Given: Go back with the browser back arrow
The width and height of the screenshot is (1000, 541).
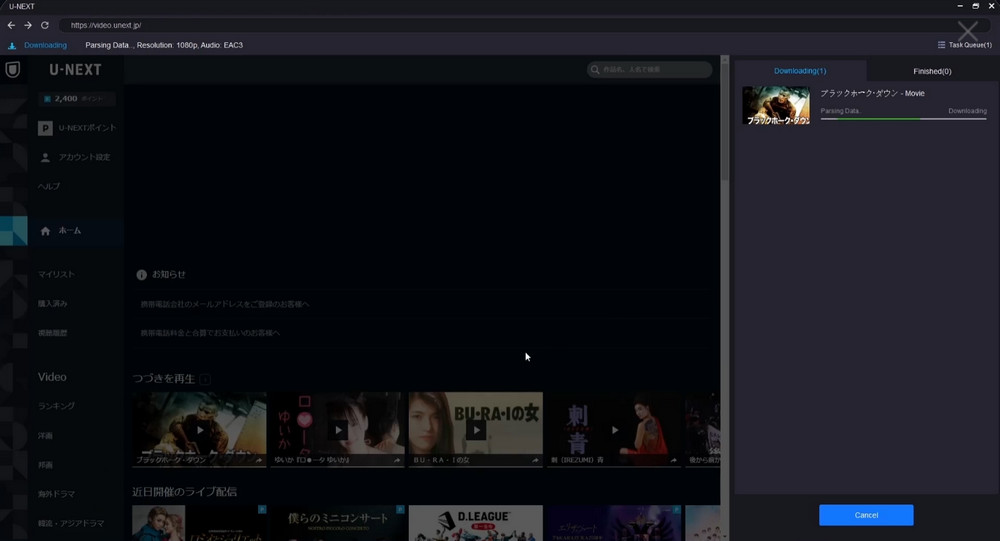Looking at the screenshot, I should tap(11, 25).
